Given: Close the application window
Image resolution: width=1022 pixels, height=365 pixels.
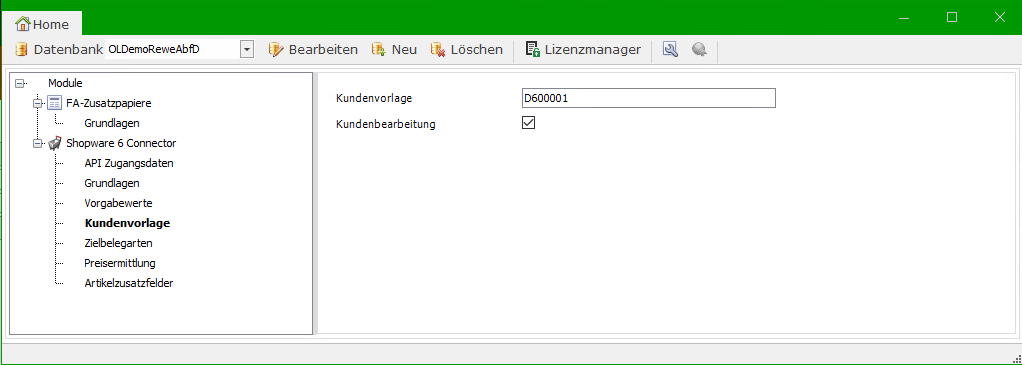Looking at the screenshot, I should 999,18.
